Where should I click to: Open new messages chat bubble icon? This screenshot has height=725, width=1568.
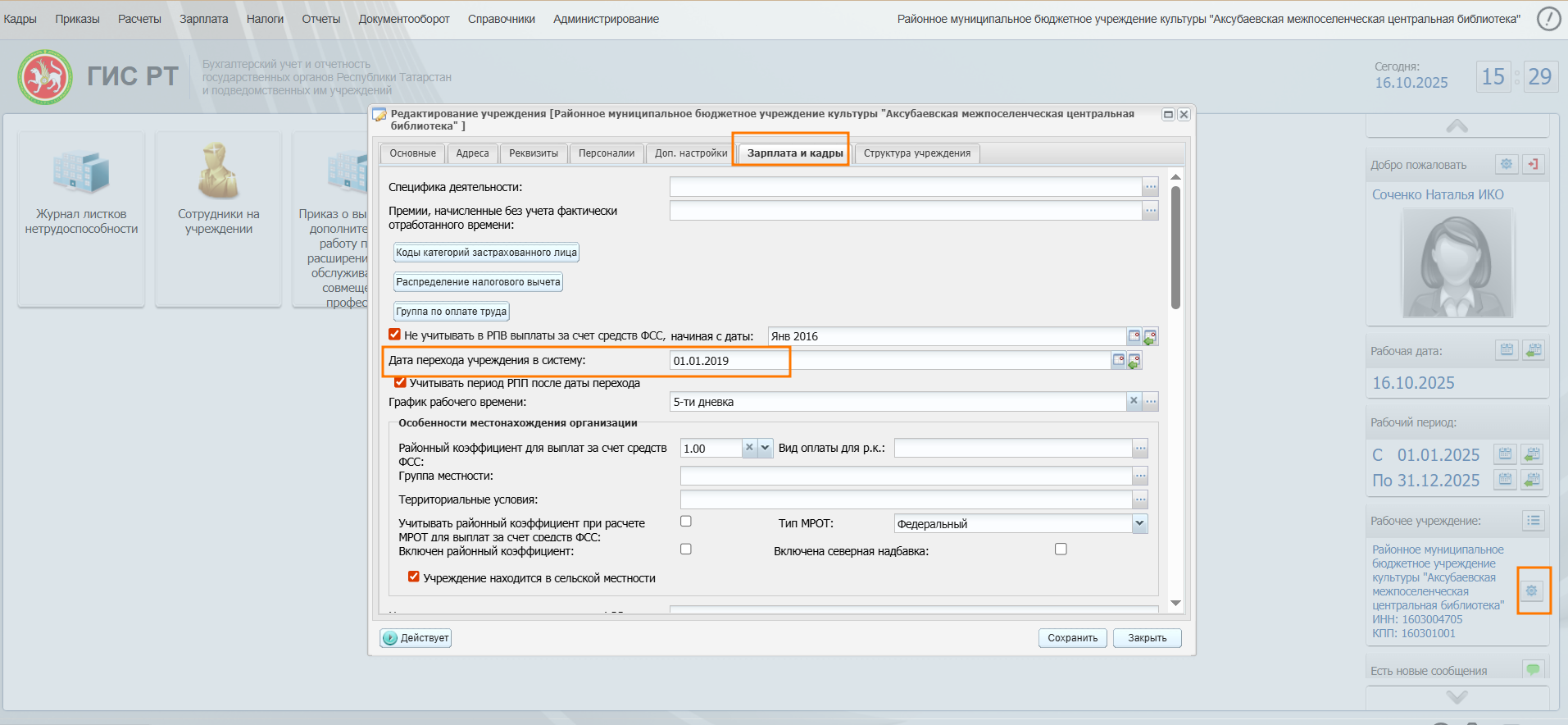click(x=1533, y=669)
